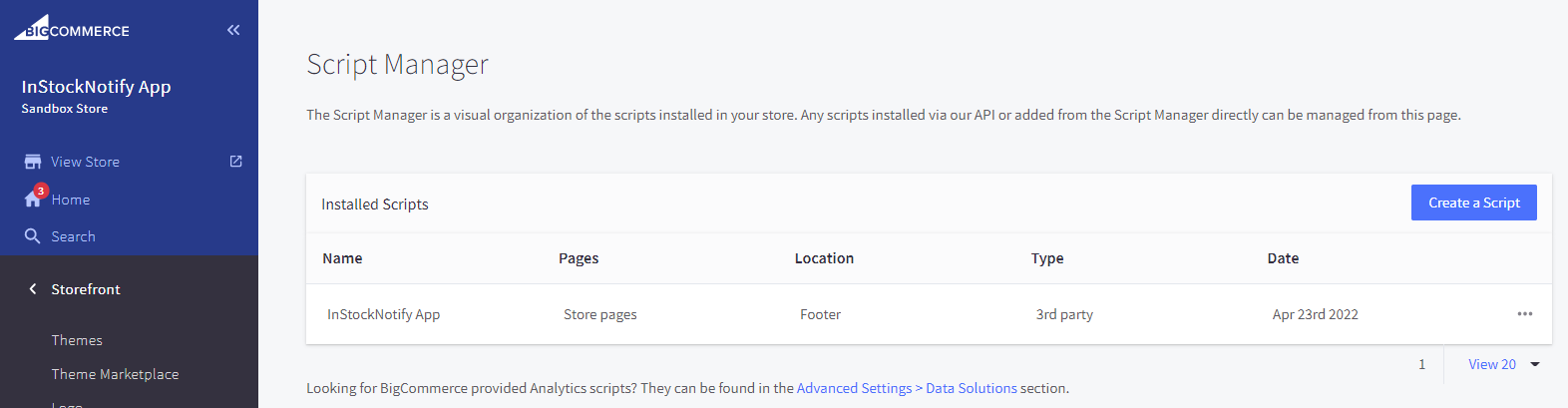Click the Type column header
1568x408 pixels.
tap(1047, 258)
